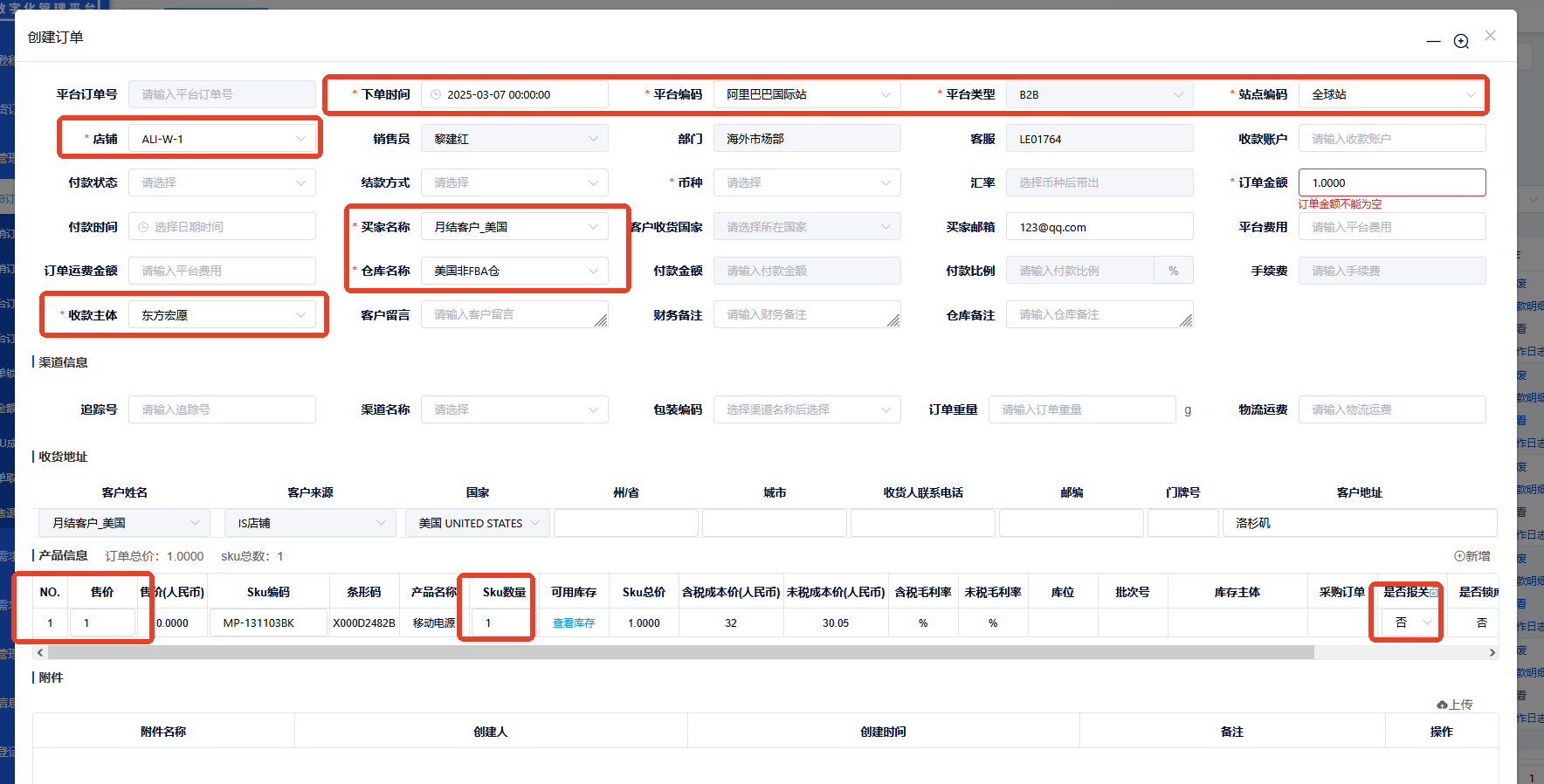Click the upload attachment icon

coord(1442,705)
